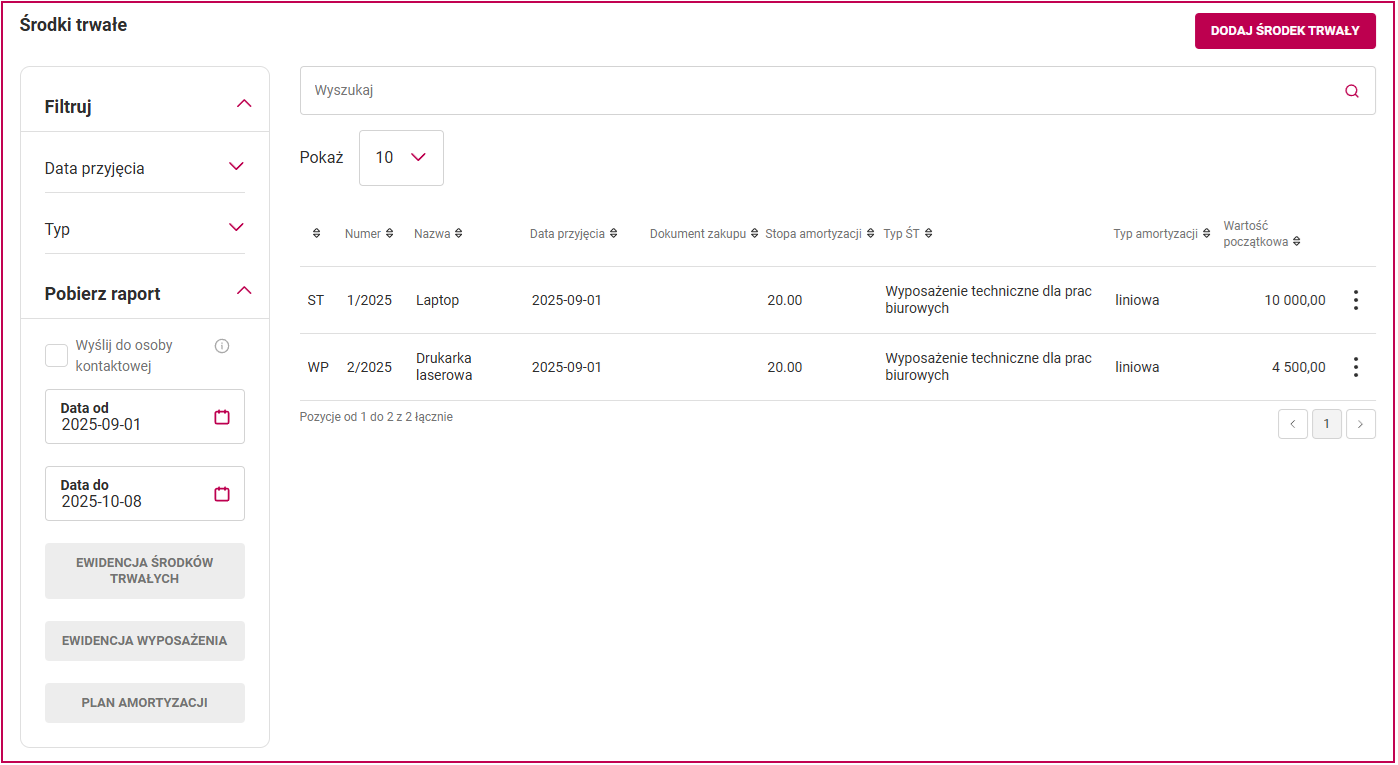Click Ewidencja środków trwałych report button

[145, 571]
